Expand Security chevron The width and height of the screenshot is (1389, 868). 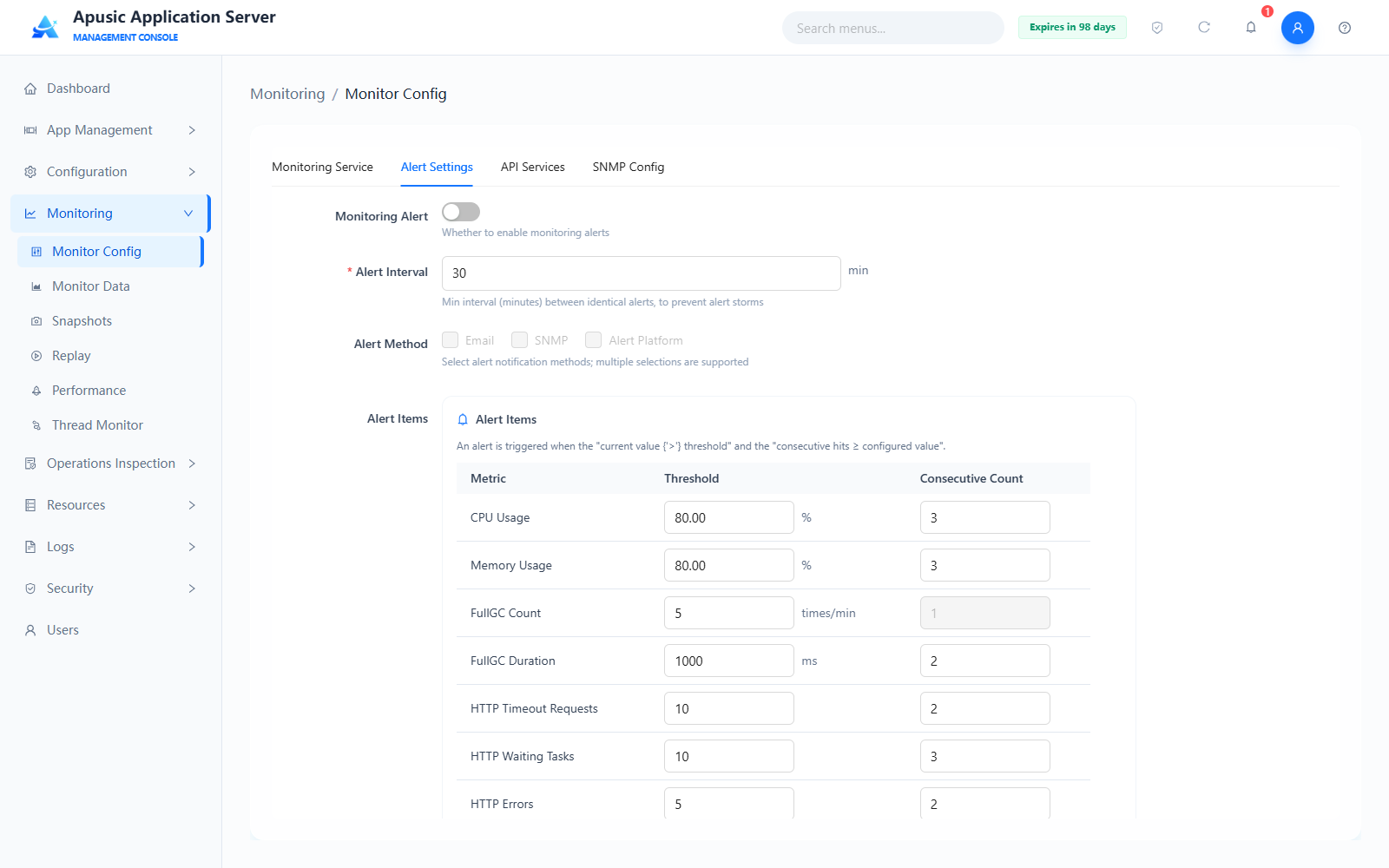click(192, 589)
